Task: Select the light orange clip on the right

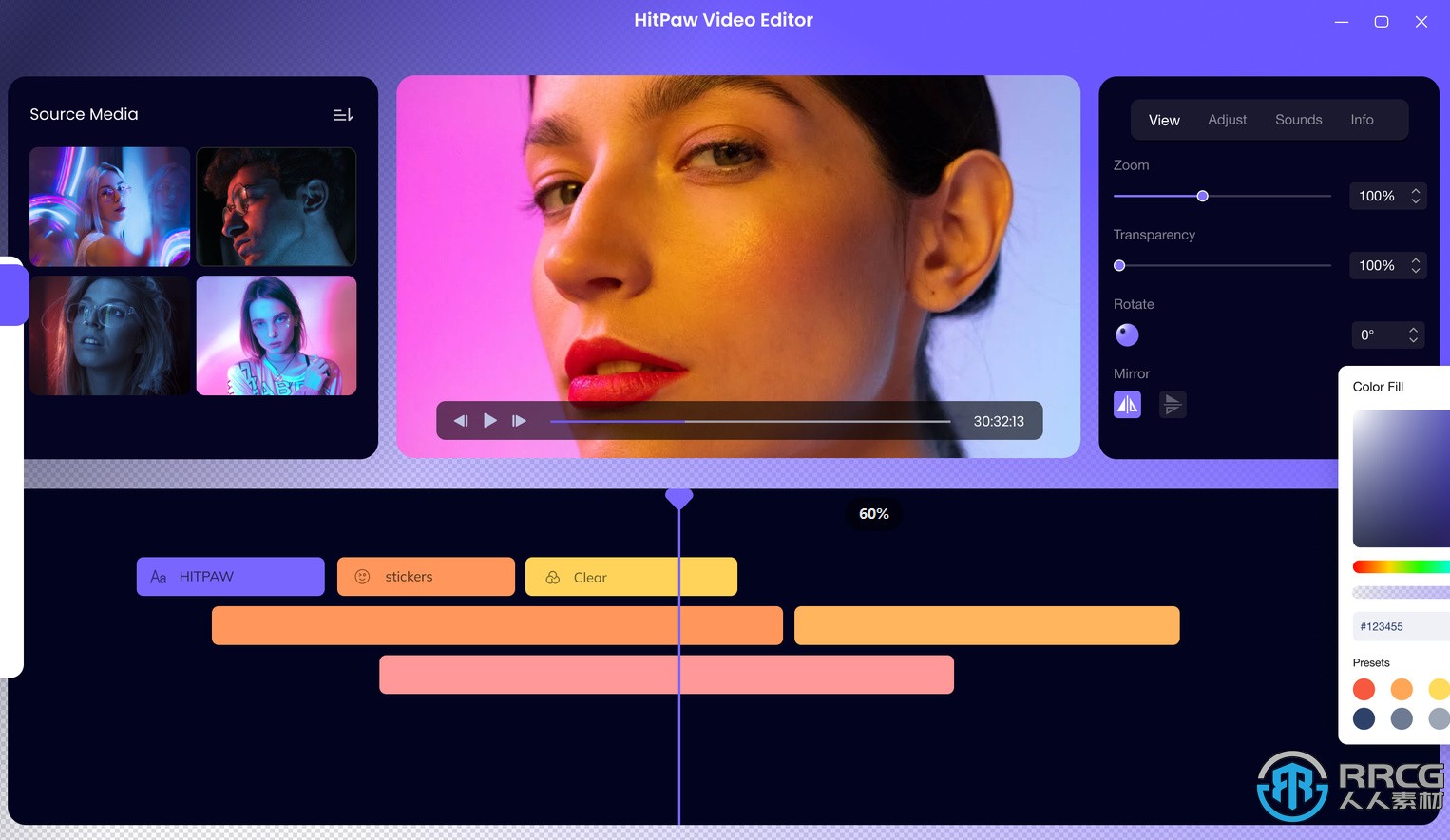Action: coord(986,625)
